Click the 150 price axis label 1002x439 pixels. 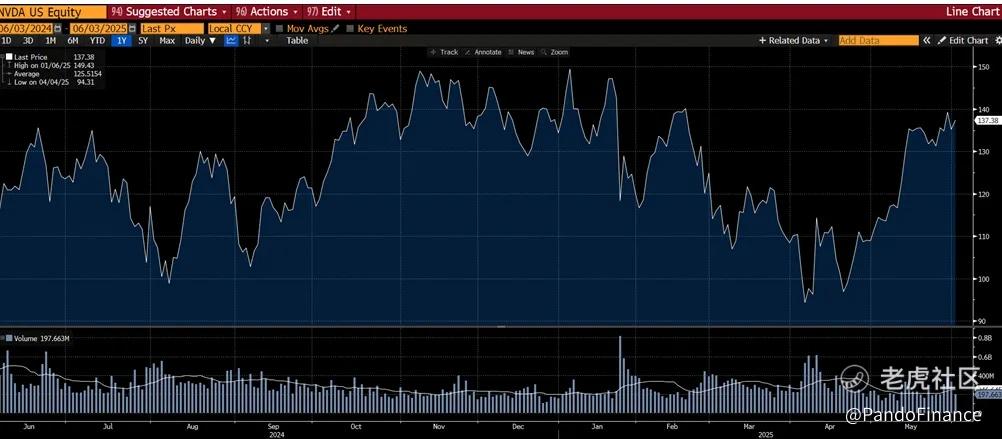985,68
